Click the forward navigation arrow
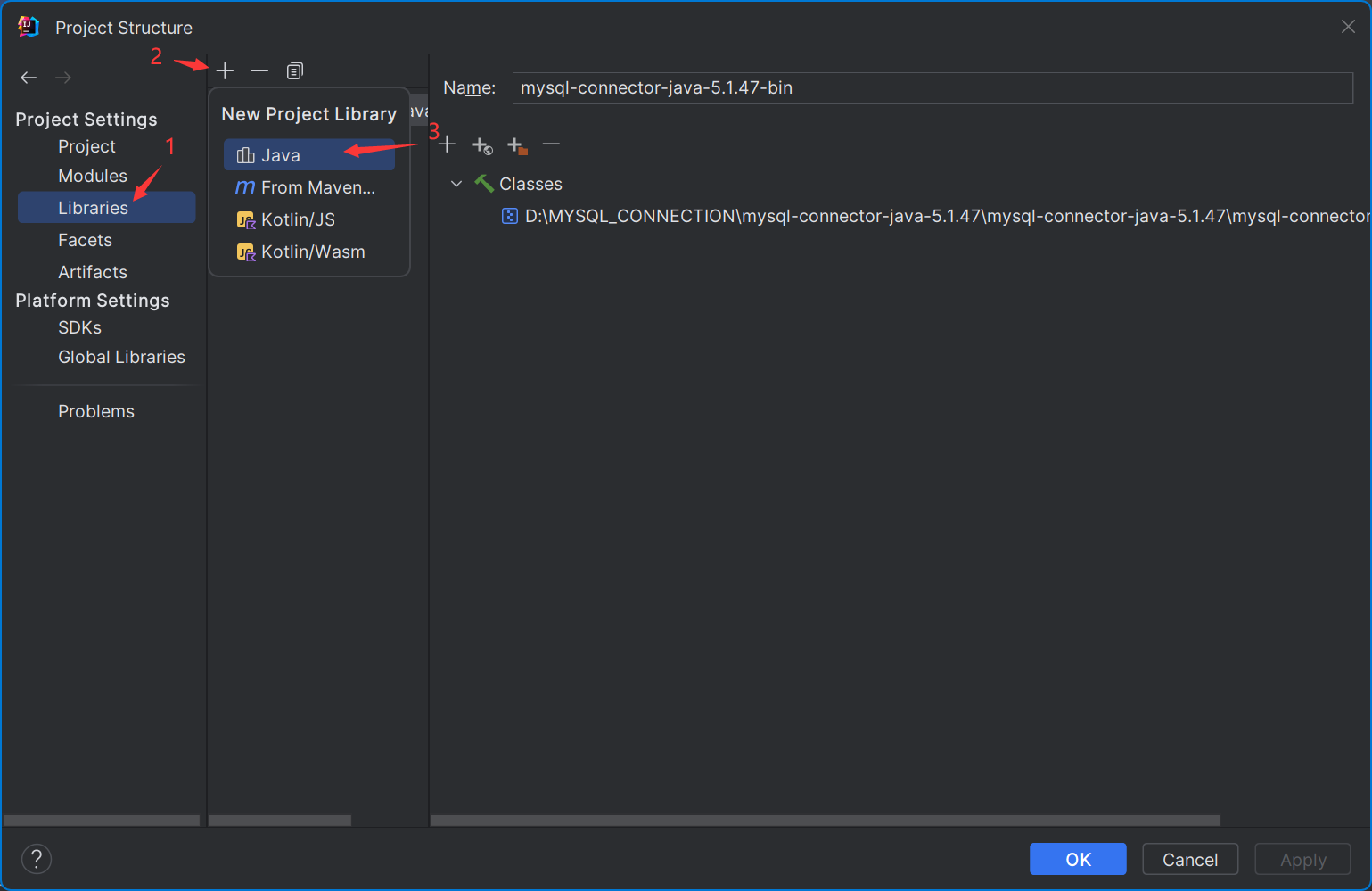This screenshot has width=1372, height=891. 63,78
